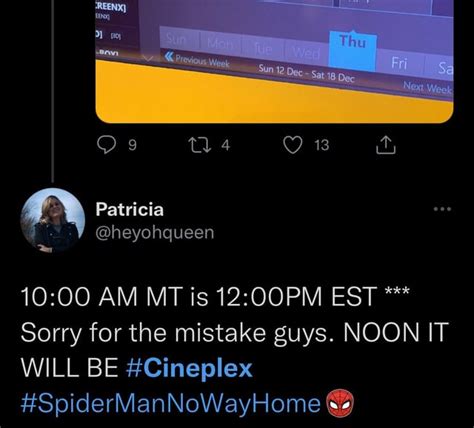Go to Previous Week
This screenshot has height=428, width=474.
point(197,60)
